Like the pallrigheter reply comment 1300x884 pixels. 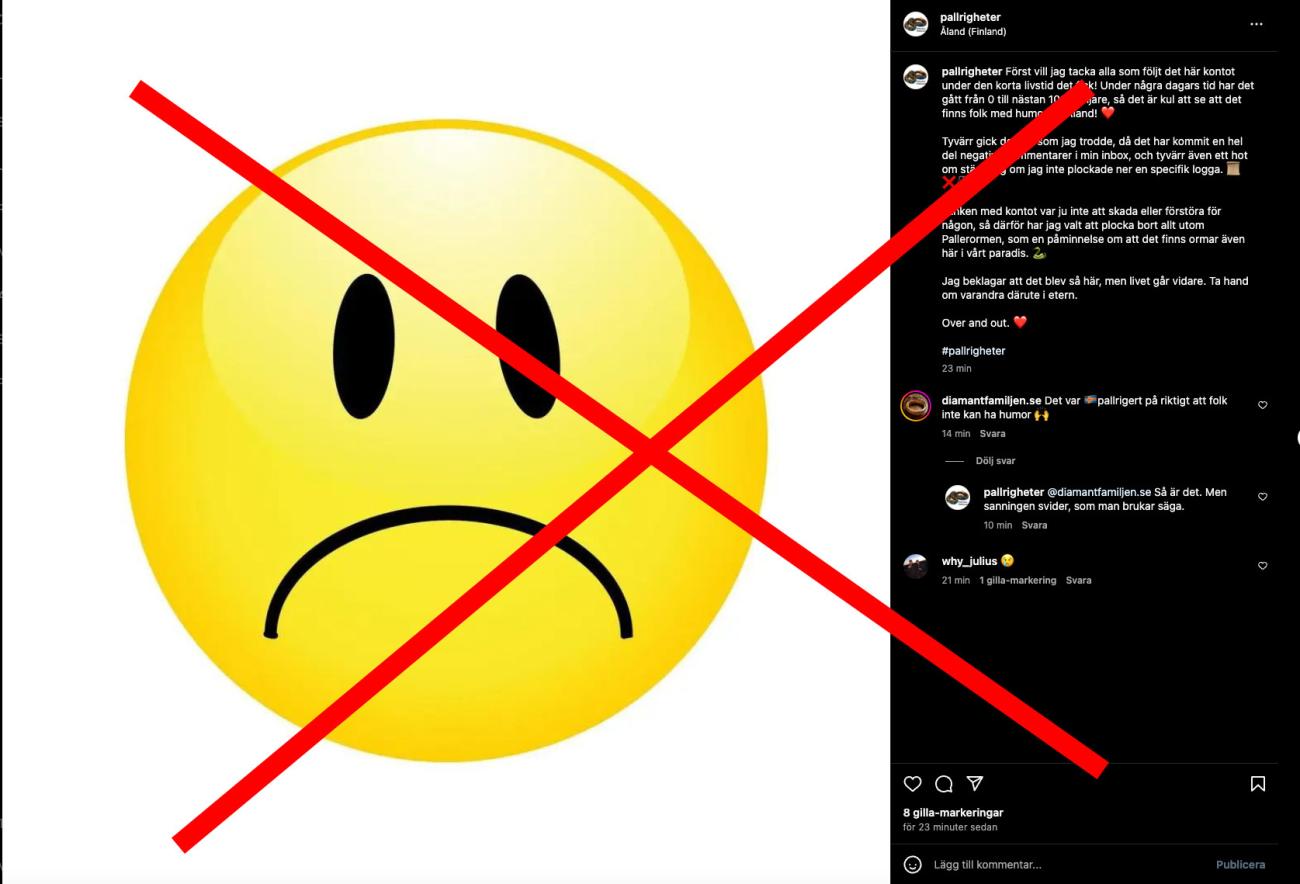coord(1262,497)
